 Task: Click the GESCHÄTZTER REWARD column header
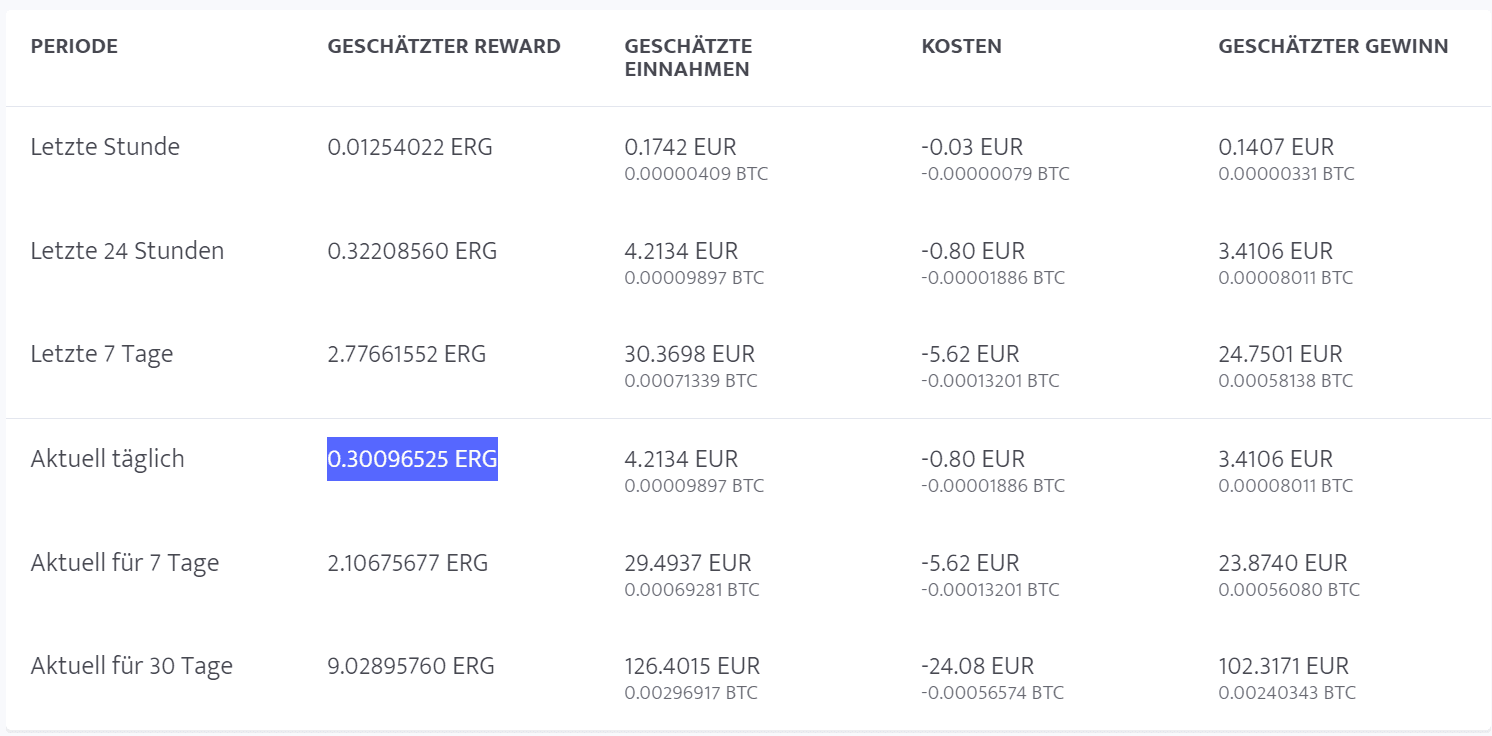point(444,46)
